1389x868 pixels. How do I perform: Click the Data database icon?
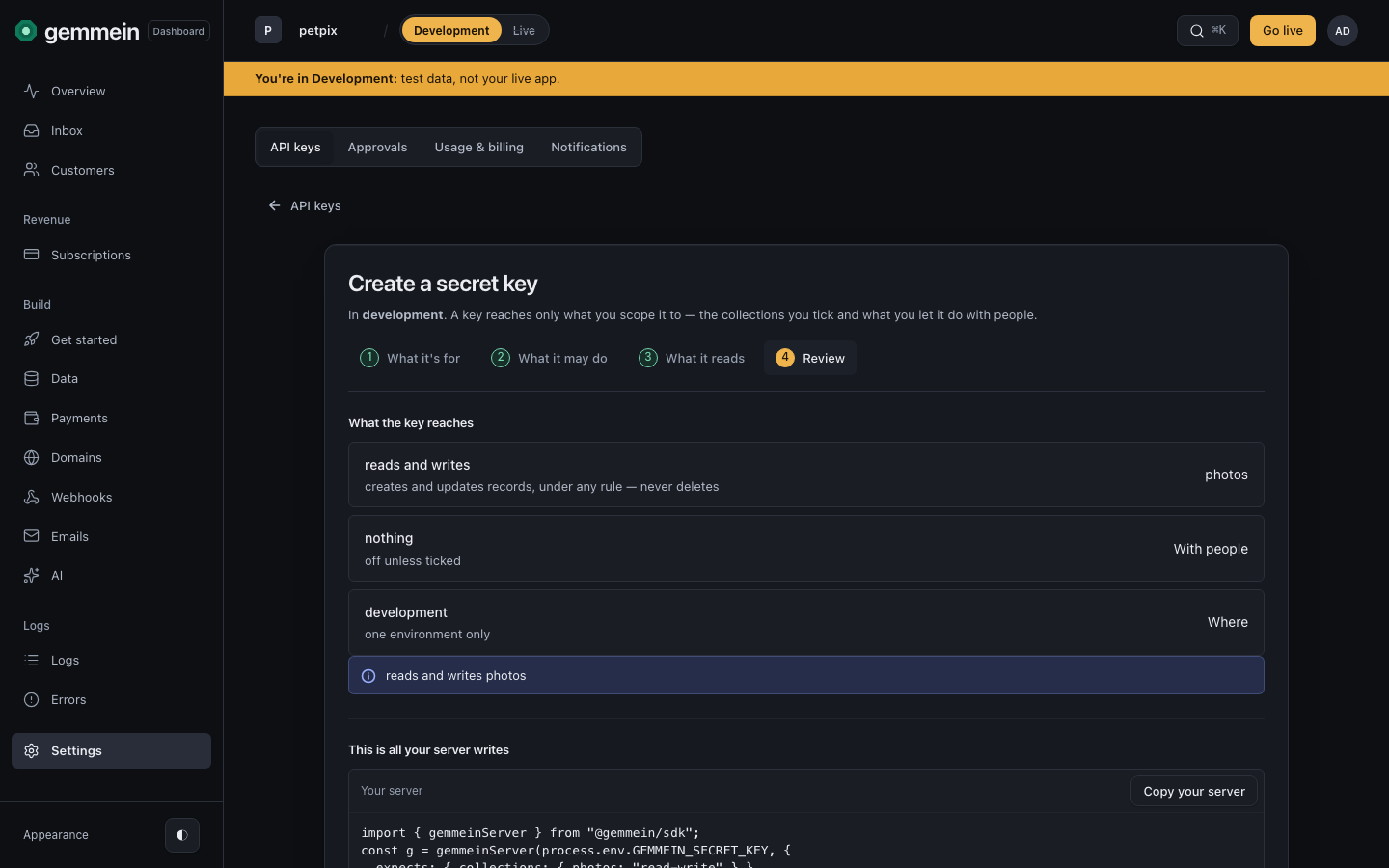click(32, 378)
